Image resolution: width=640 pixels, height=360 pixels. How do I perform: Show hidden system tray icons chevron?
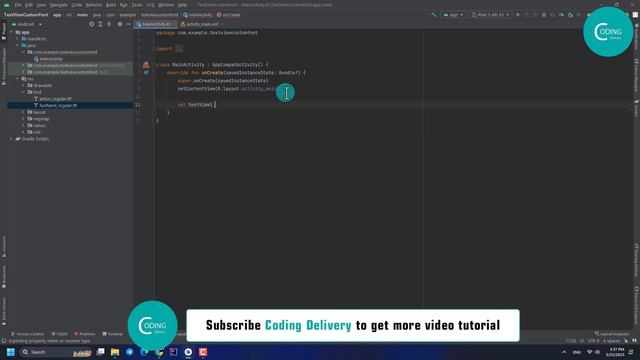[x=564, y=352]
